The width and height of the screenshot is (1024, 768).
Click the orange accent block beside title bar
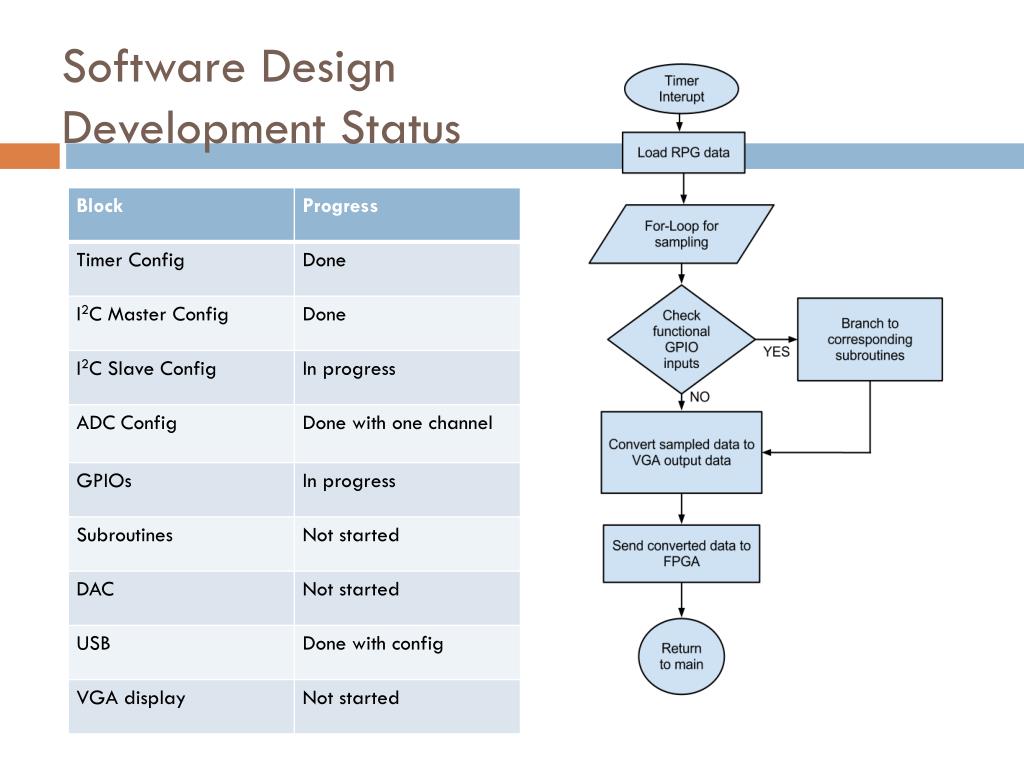29,156
